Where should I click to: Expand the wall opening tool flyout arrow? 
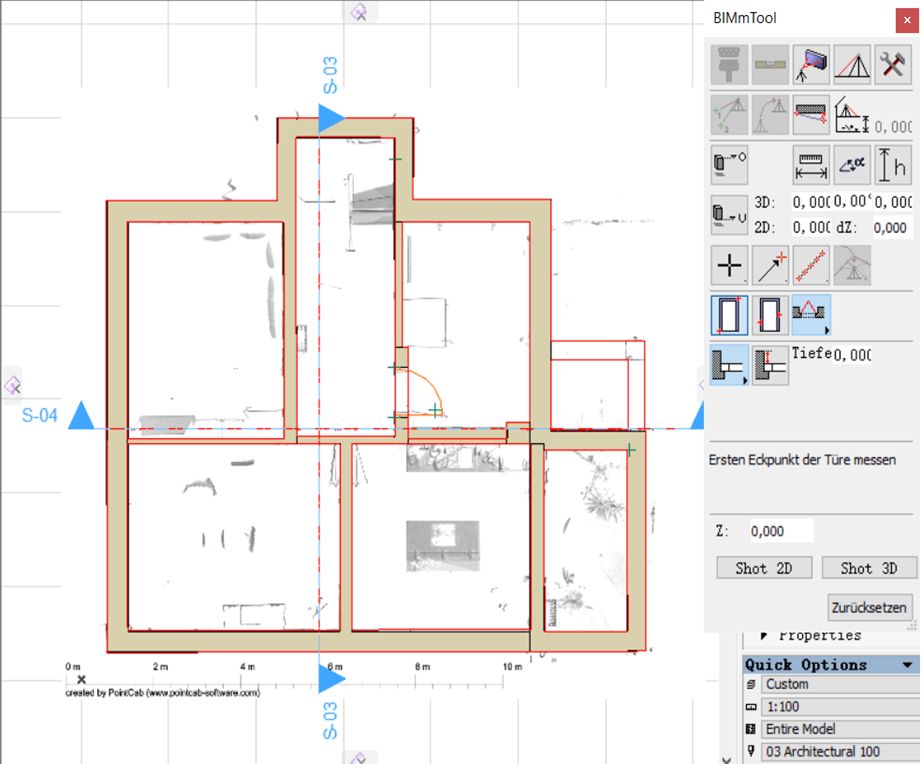tap(826, 331)
